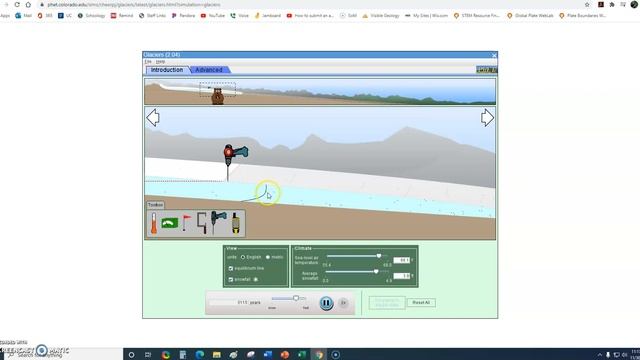Image resolution: width=640 pixels, height=360 pixels.
Task: Select the borehole drill from toolbox
Action: point(218,222)
